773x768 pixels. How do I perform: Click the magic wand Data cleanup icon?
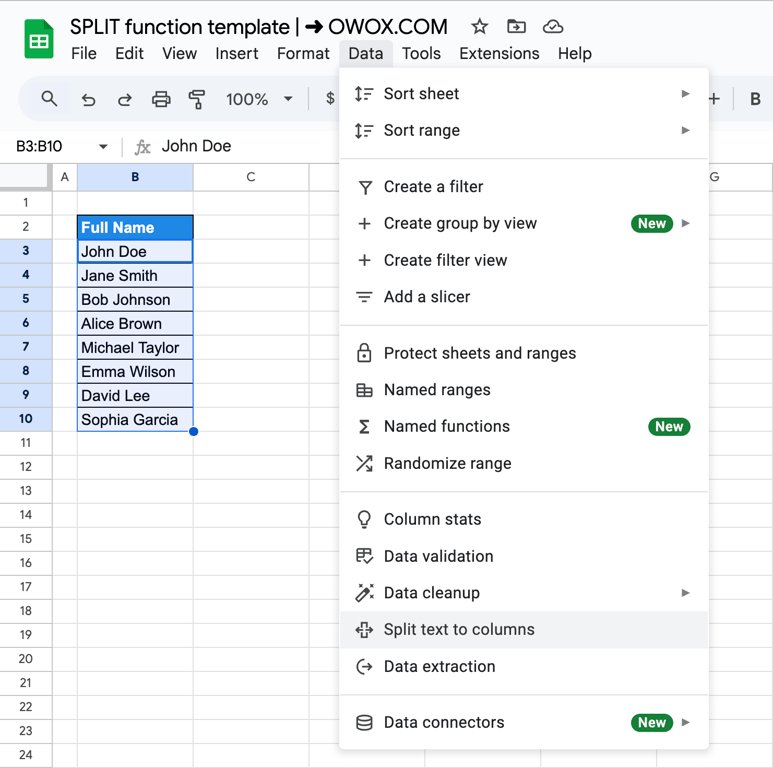(364, 593)
